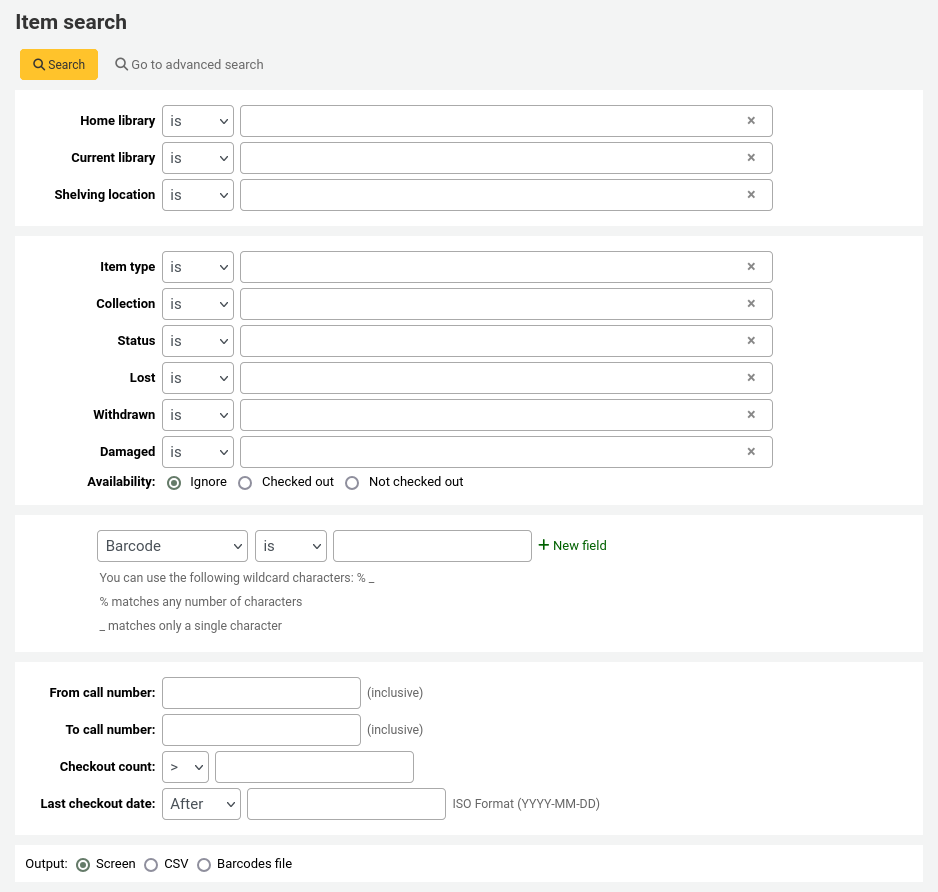Open the Last checkout date After dropdown
The width and height of the screenshot is (938, 892).
pyautogui.click(x=201, y=803)
